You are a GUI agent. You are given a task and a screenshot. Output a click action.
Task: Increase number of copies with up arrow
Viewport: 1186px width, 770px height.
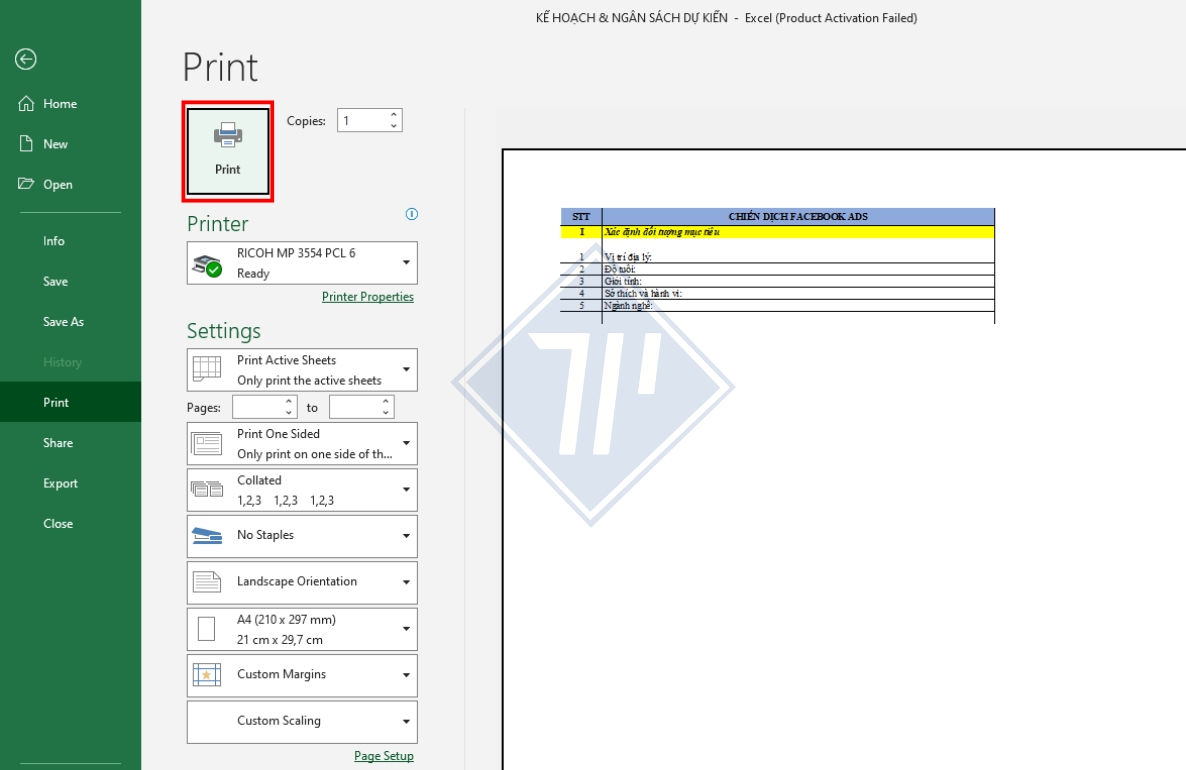click(x=394, y=115)
